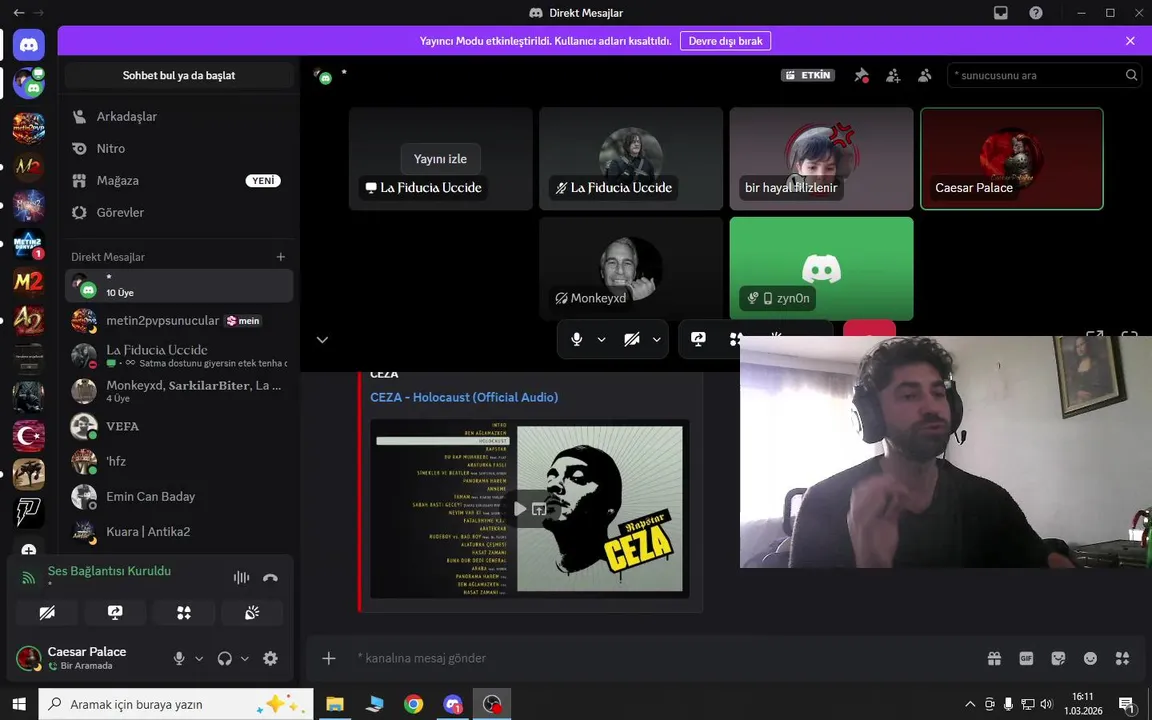
Task: Toggle microphone mute in call controls
Action: click(577, 339)
